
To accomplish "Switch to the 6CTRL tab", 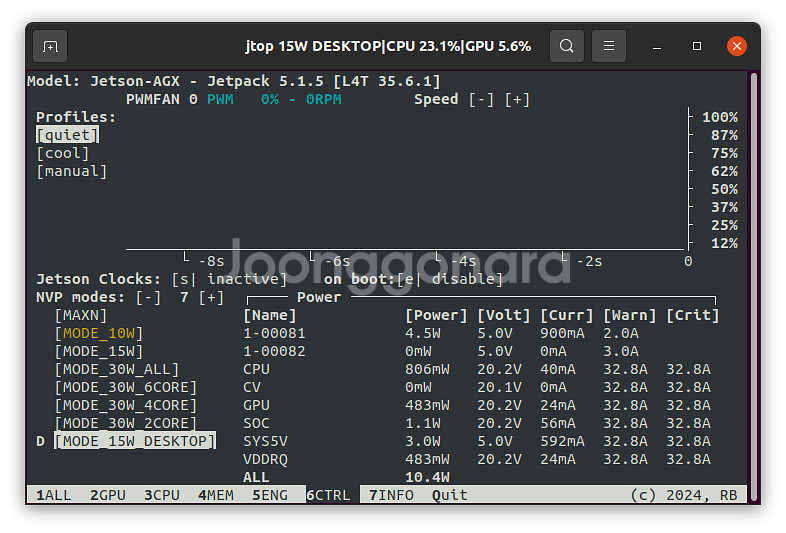I will pos(328,495).
